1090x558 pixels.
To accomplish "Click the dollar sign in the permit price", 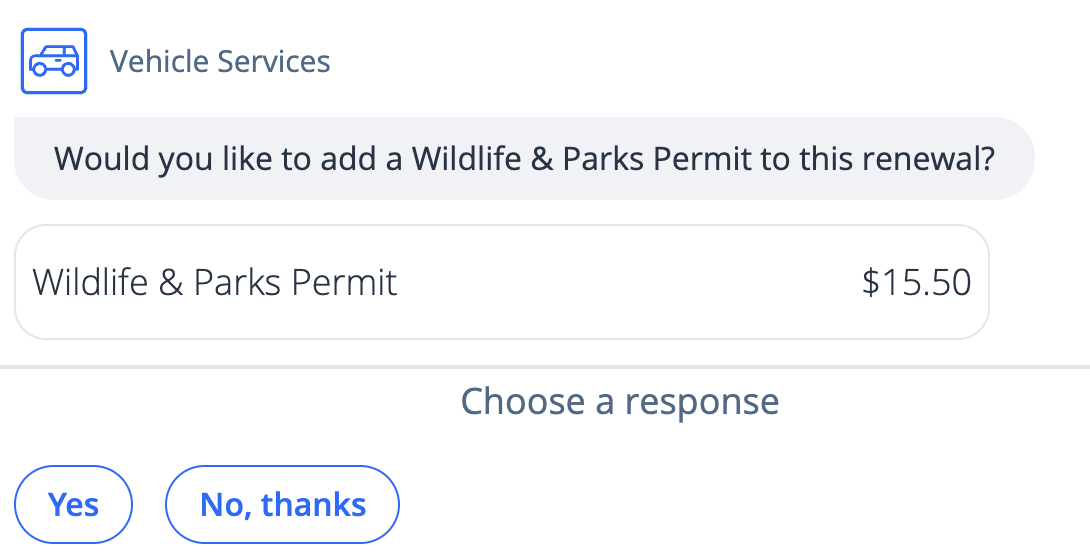I will 871,282.
